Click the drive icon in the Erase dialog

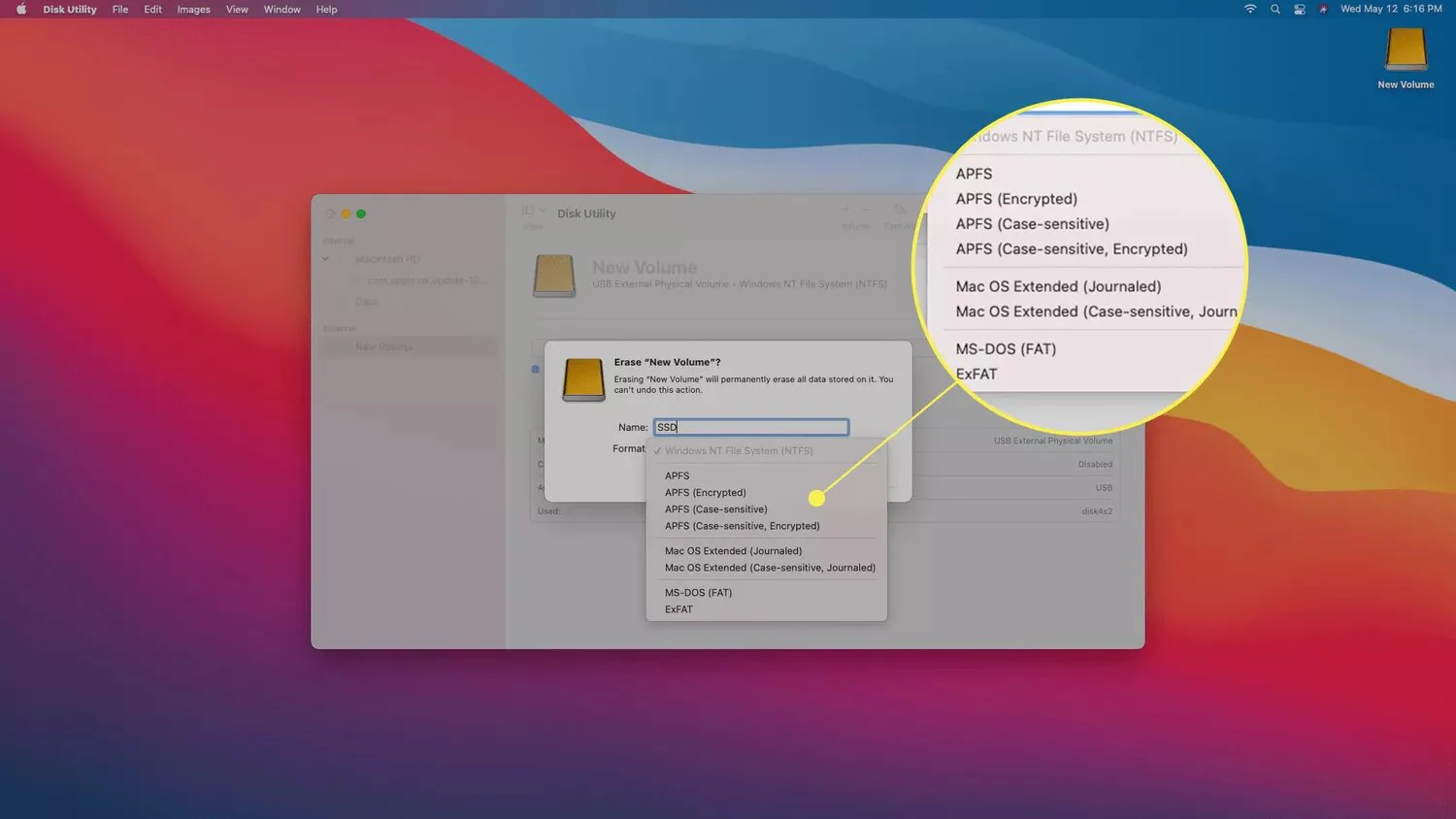pyautogui.click(x=583, y=379)
